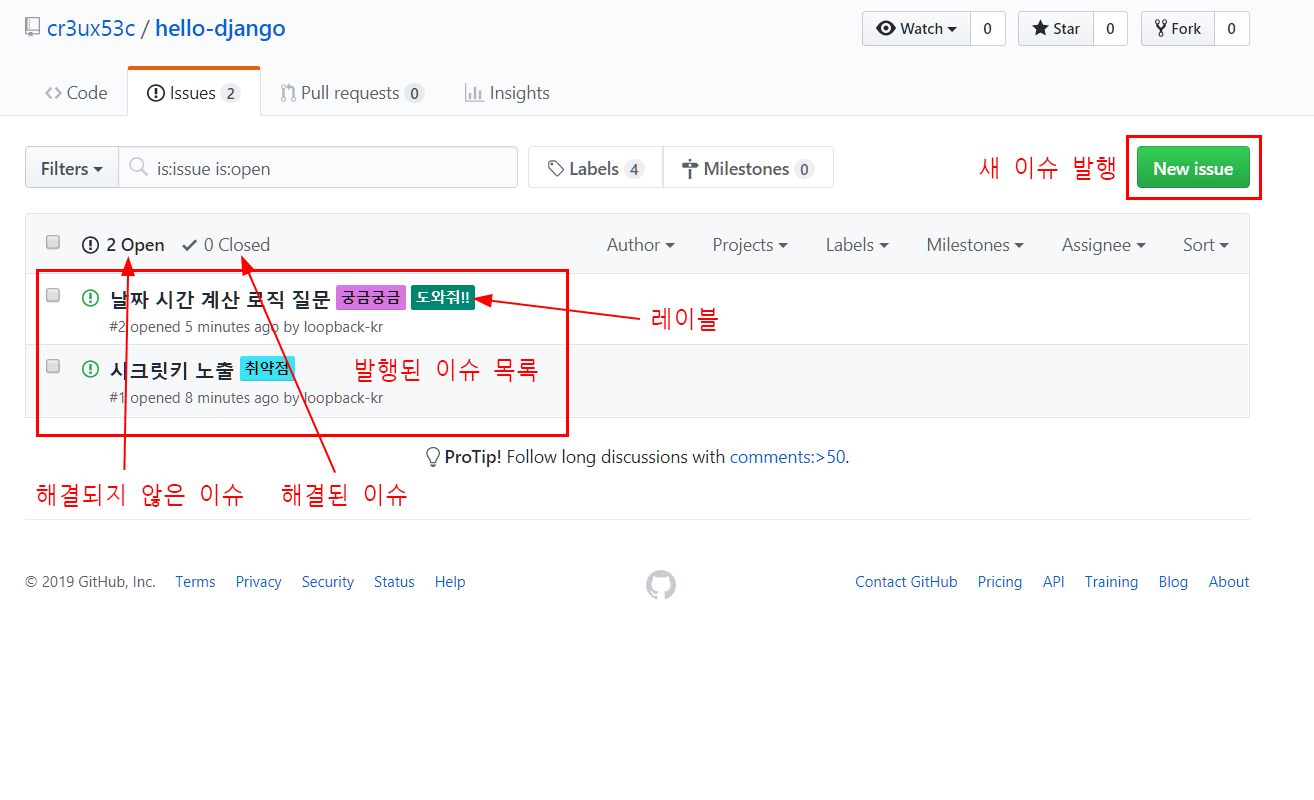Click the green New issue button
Screen dimensions: 1314x800
(x=1193, y=168)
